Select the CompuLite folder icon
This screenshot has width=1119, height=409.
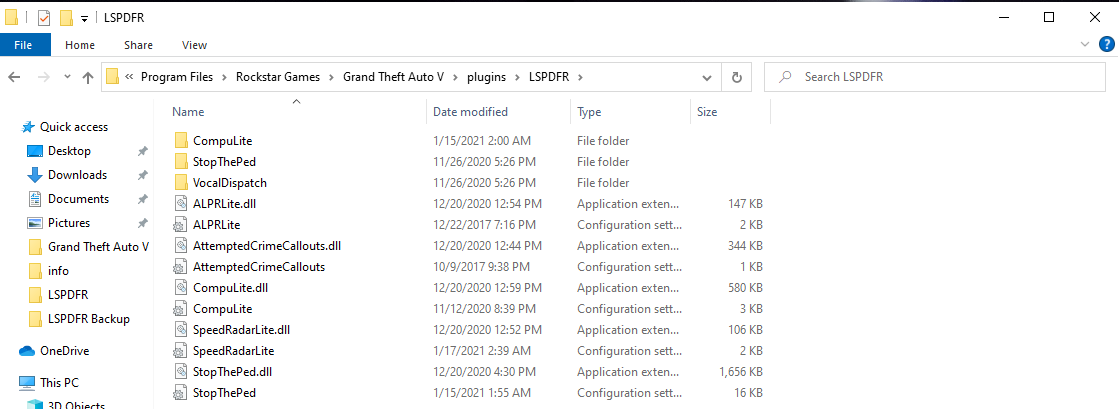pyautogui.click(x=181, y=141)
